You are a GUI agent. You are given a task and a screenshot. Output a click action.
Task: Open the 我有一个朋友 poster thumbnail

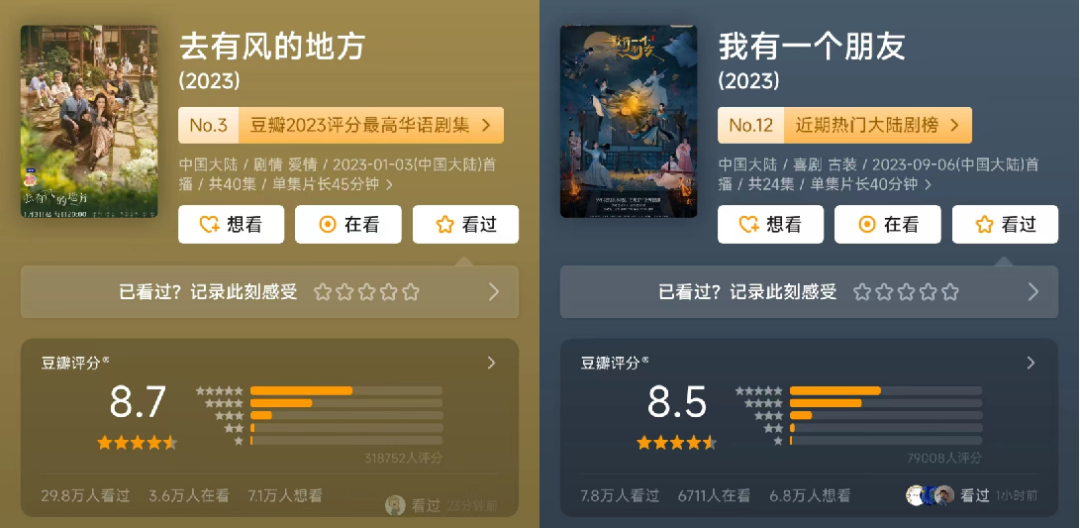[x=628, y=121]
